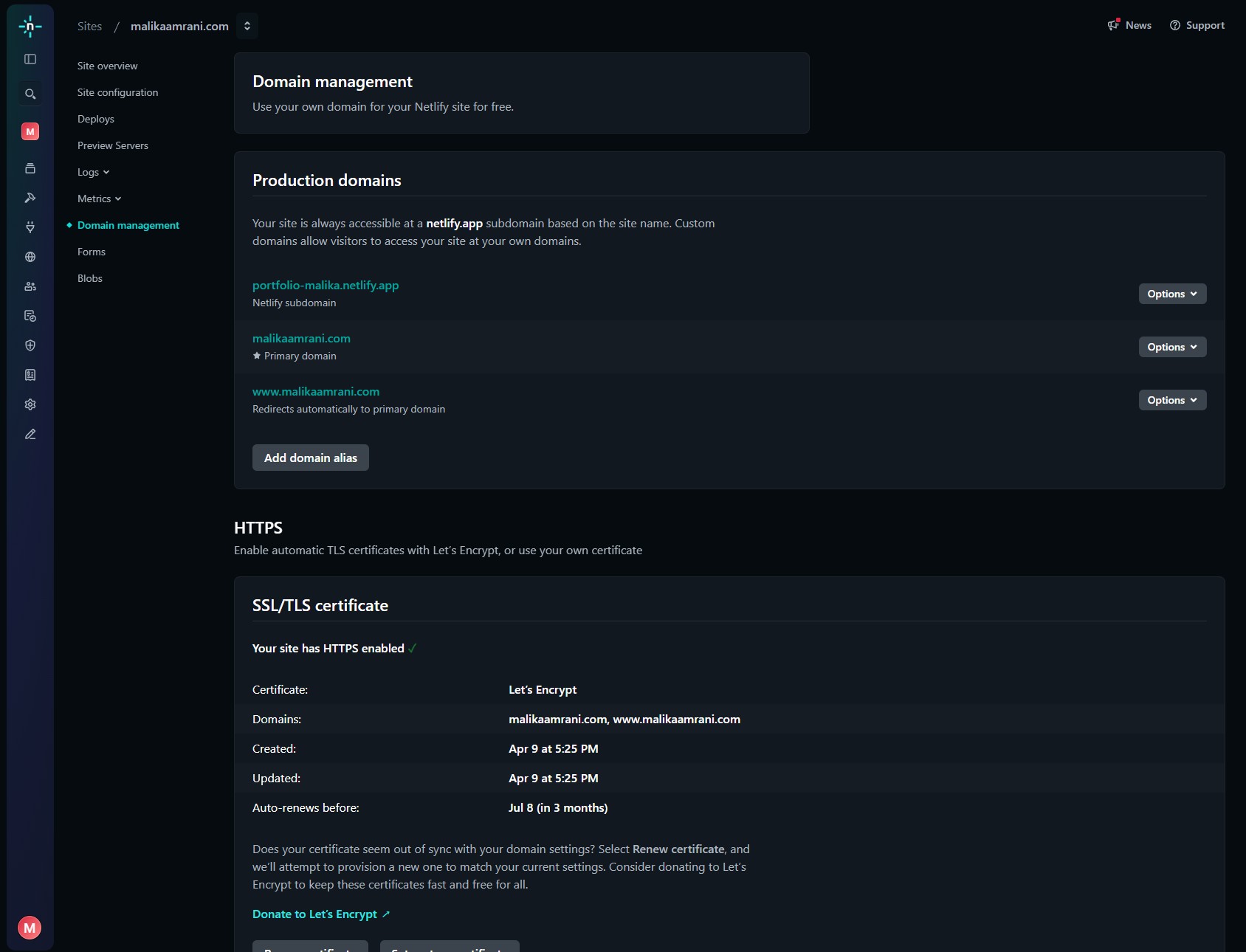The width and height of the screenshot is (1246, 952).
Task: Click the 'Netlify subdomain' label
Action: click(295, 303)
